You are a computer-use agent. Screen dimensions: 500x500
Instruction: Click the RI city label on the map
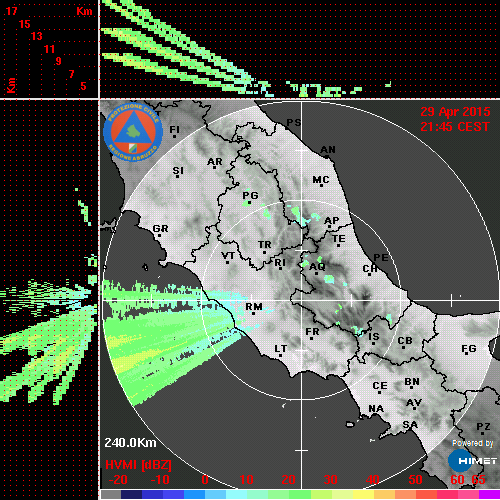(x=280, y=263)
